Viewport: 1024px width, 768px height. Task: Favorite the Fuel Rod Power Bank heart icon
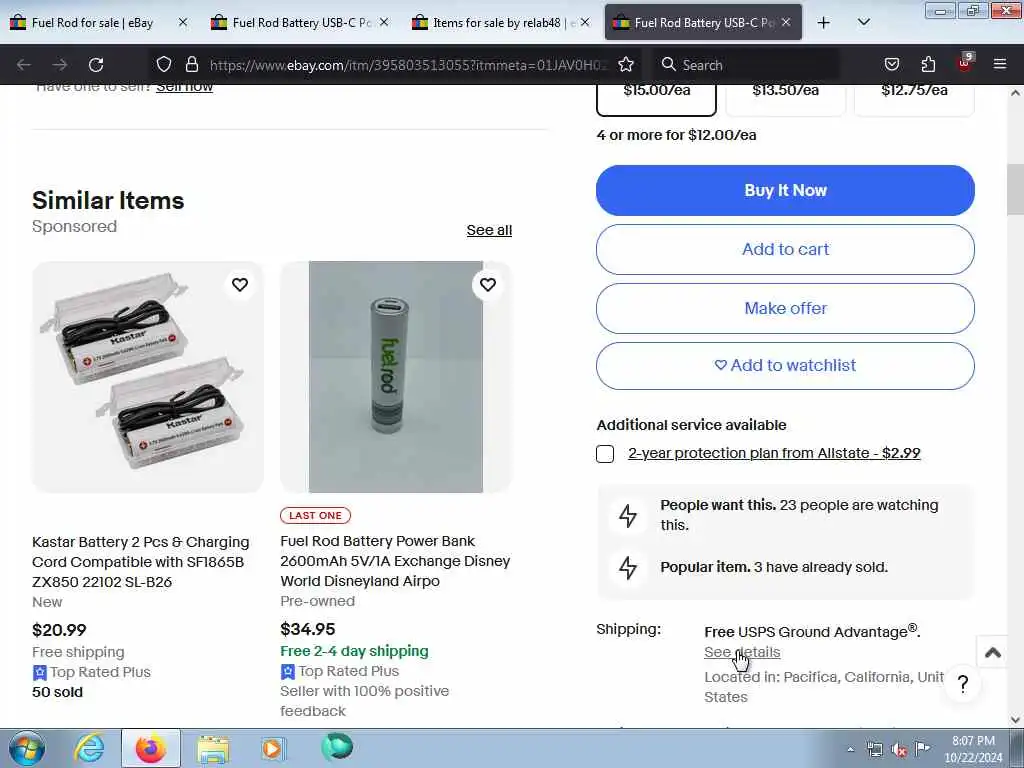(x=488, y=285)
